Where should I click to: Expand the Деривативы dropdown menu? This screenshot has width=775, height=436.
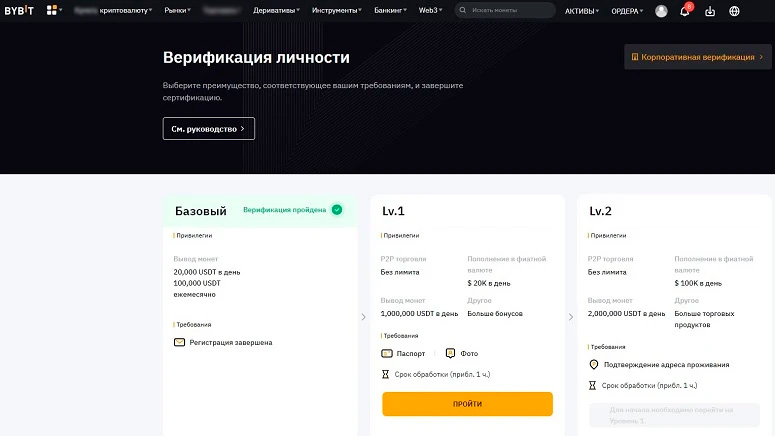[276, 10]
